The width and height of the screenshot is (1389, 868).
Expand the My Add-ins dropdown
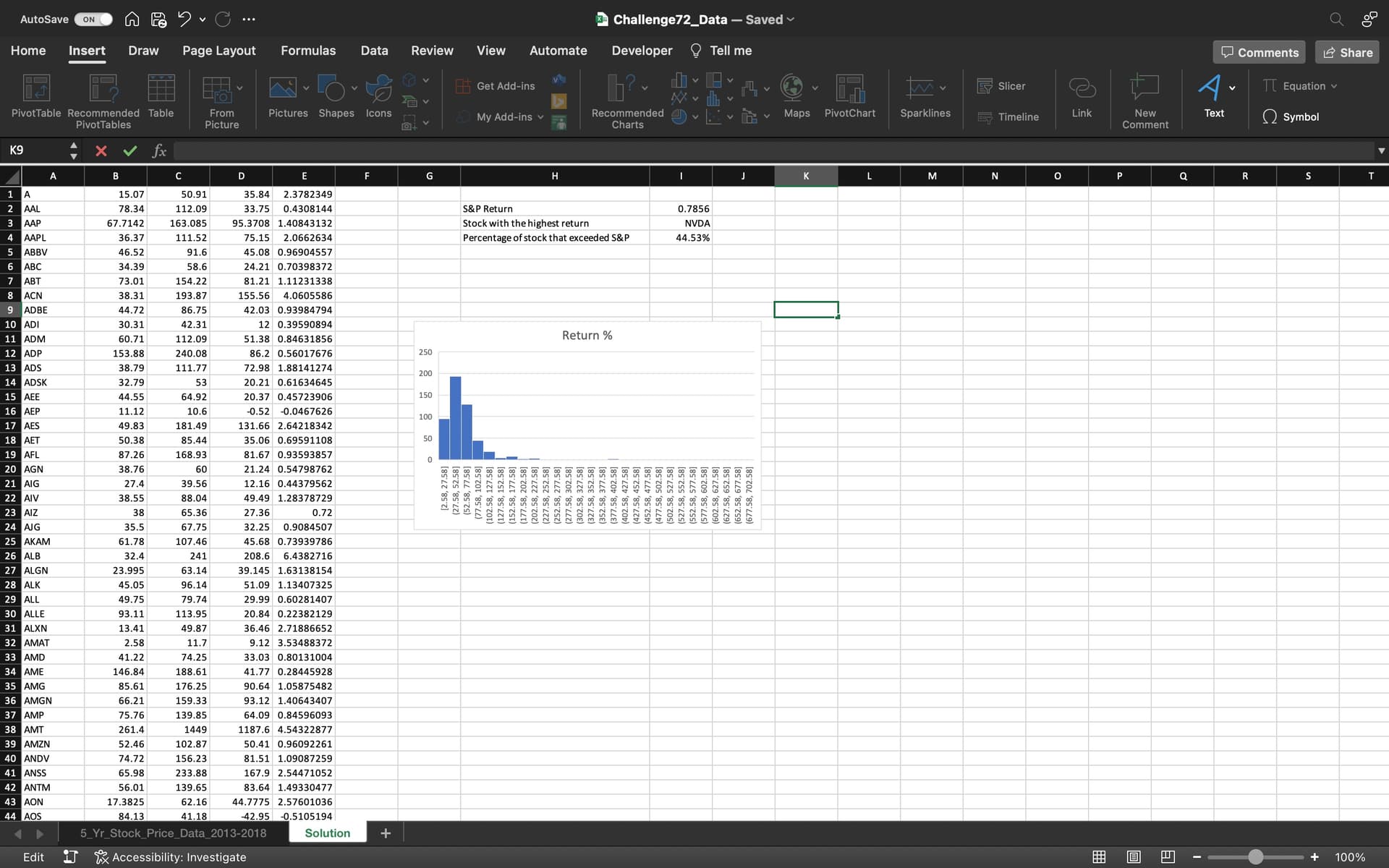pos(540,117)
